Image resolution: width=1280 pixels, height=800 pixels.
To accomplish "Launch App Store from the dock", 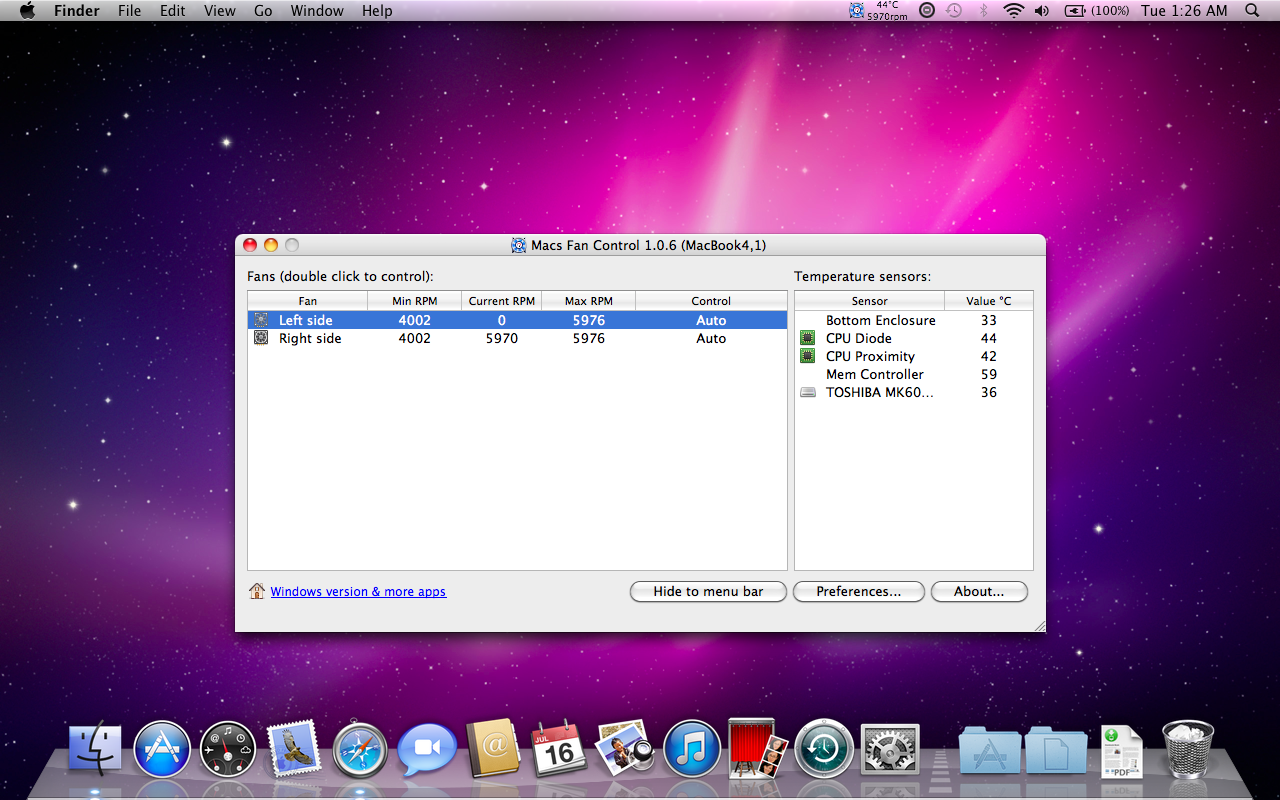I will [x=162, y=749].
